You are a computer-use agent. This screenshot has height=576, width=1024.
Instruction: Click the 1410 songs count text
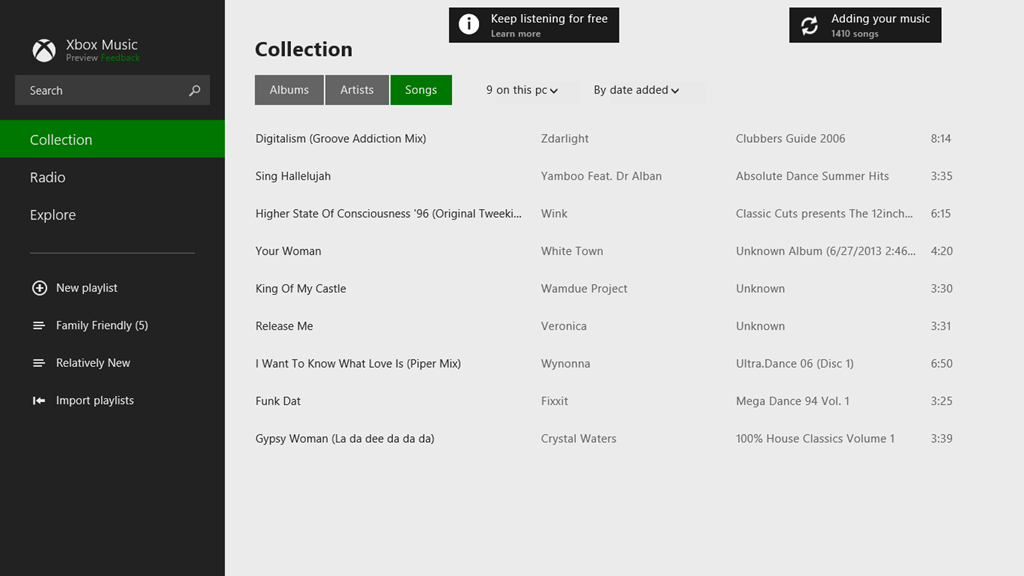pos(855,34)
